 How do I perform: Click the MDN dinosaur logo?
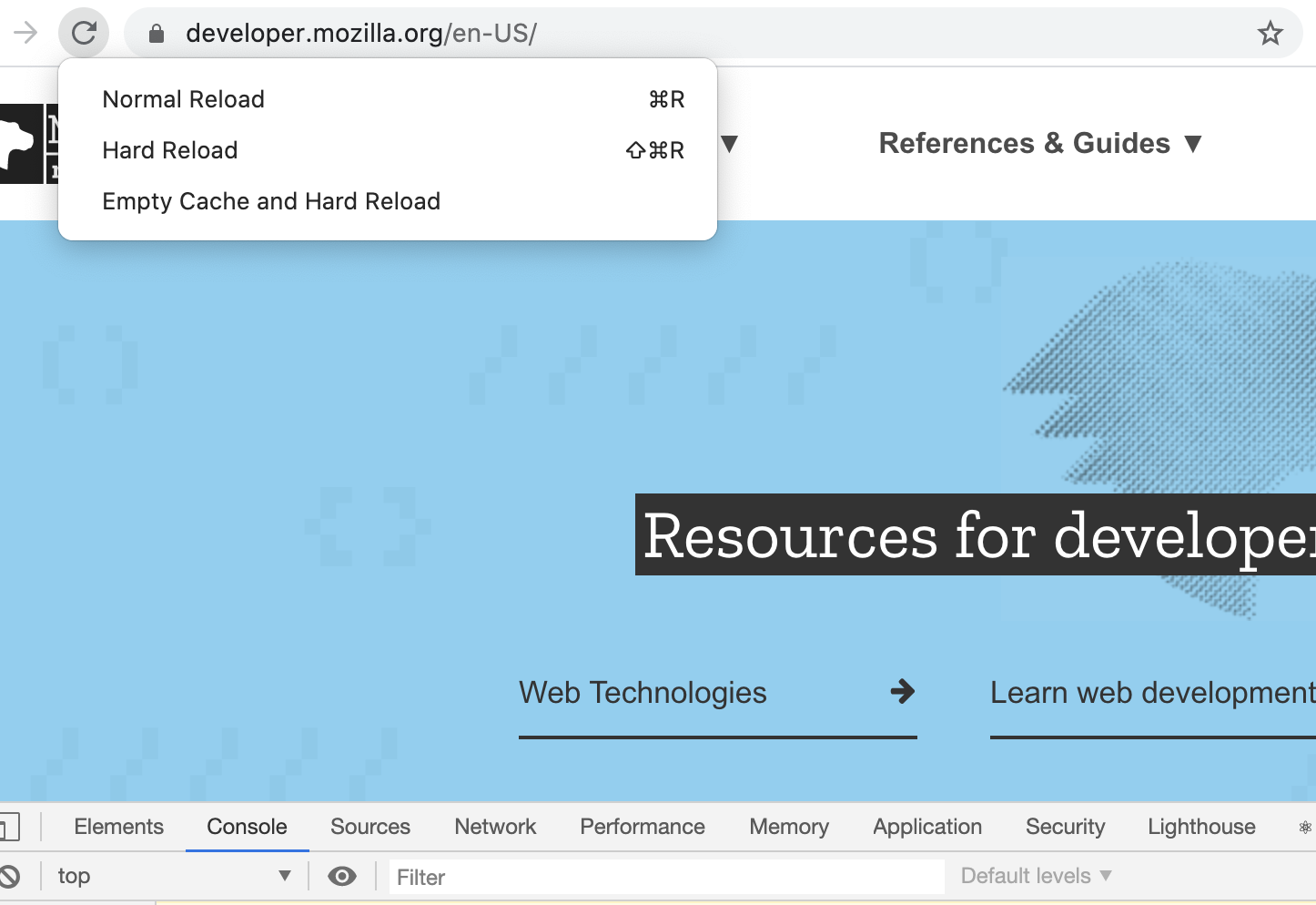[x=22, y=144]
